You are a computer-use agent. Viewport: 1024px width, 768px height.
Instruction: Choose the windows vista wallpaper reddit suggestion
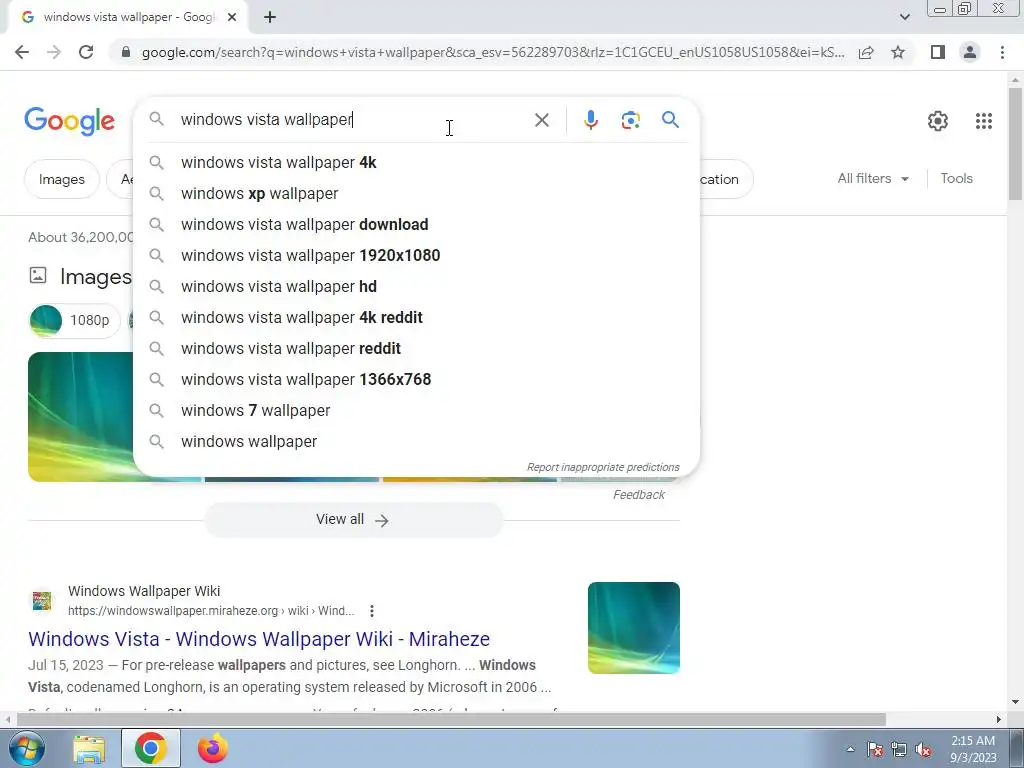[416, 349]
